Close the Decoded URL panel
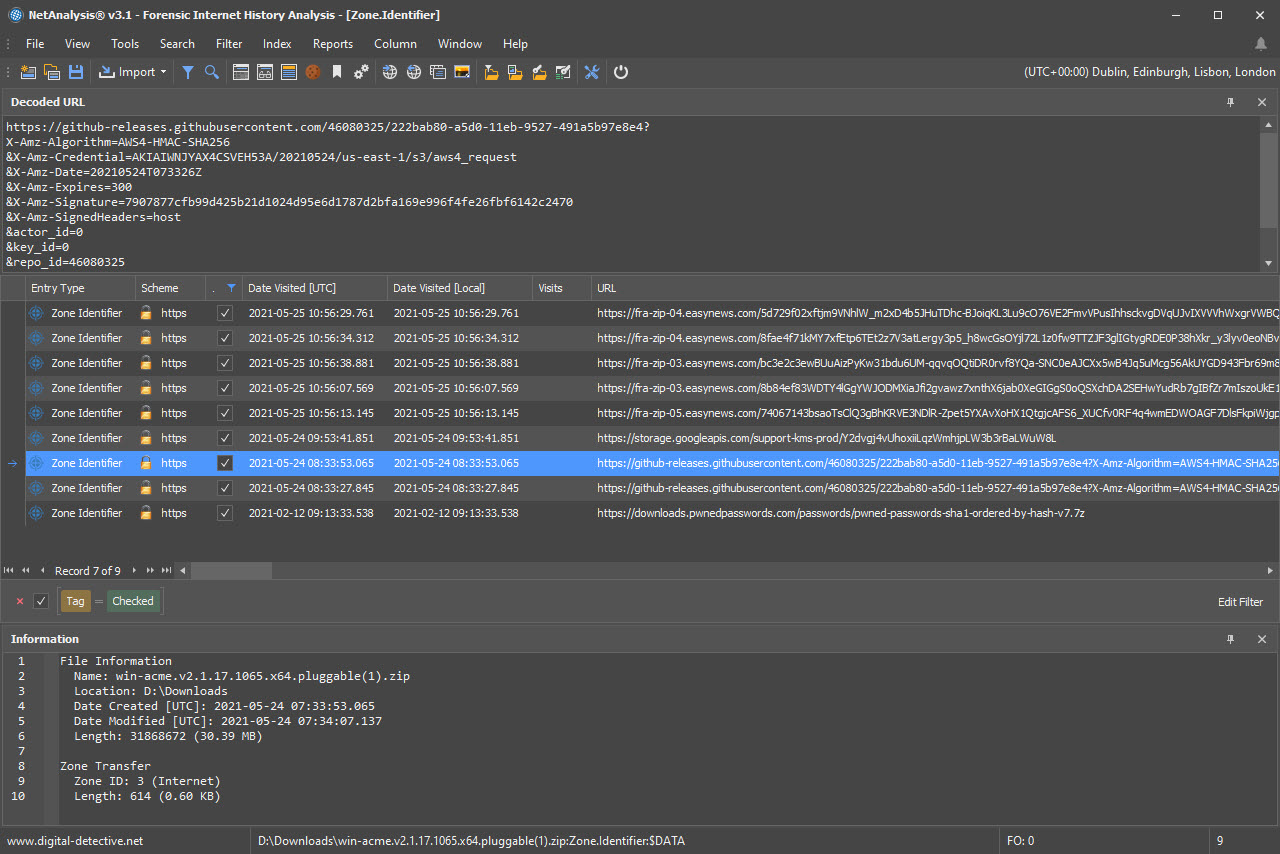This screenshot has height=854, width=1280. pyautogui.click(x=1262, y=102)
